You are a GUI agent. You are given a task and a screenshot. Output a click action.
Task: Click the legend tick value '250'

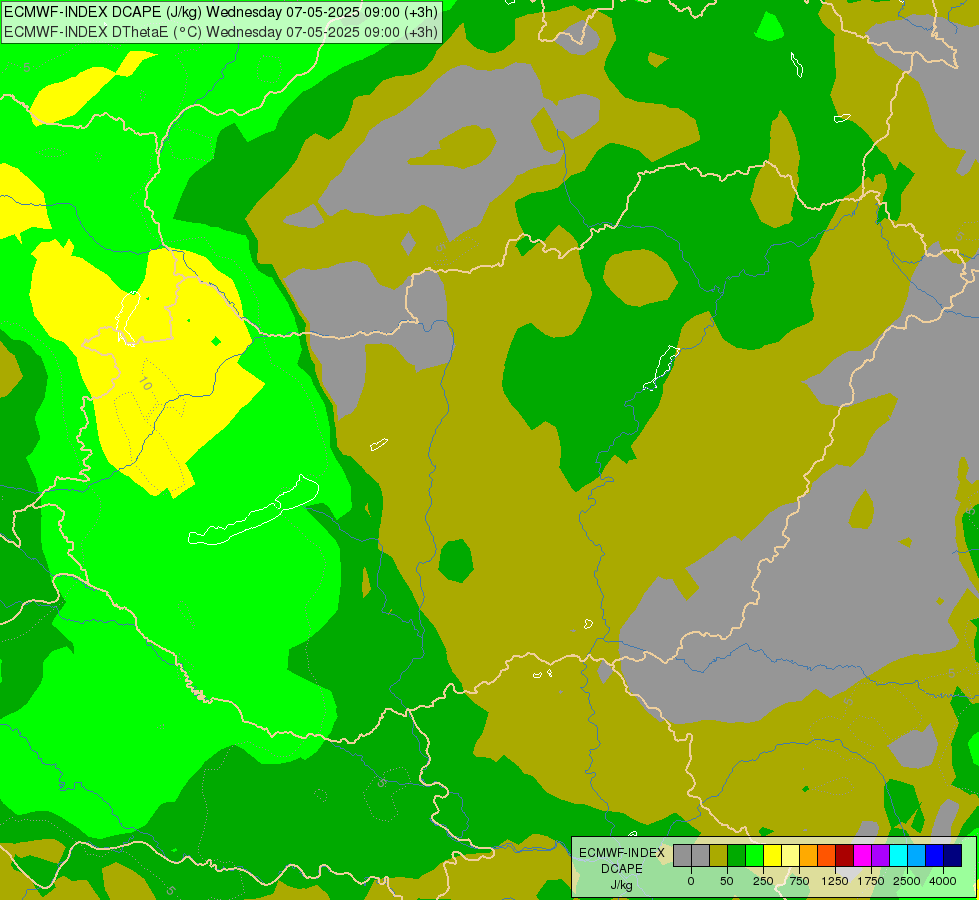[x=763, y=881]
